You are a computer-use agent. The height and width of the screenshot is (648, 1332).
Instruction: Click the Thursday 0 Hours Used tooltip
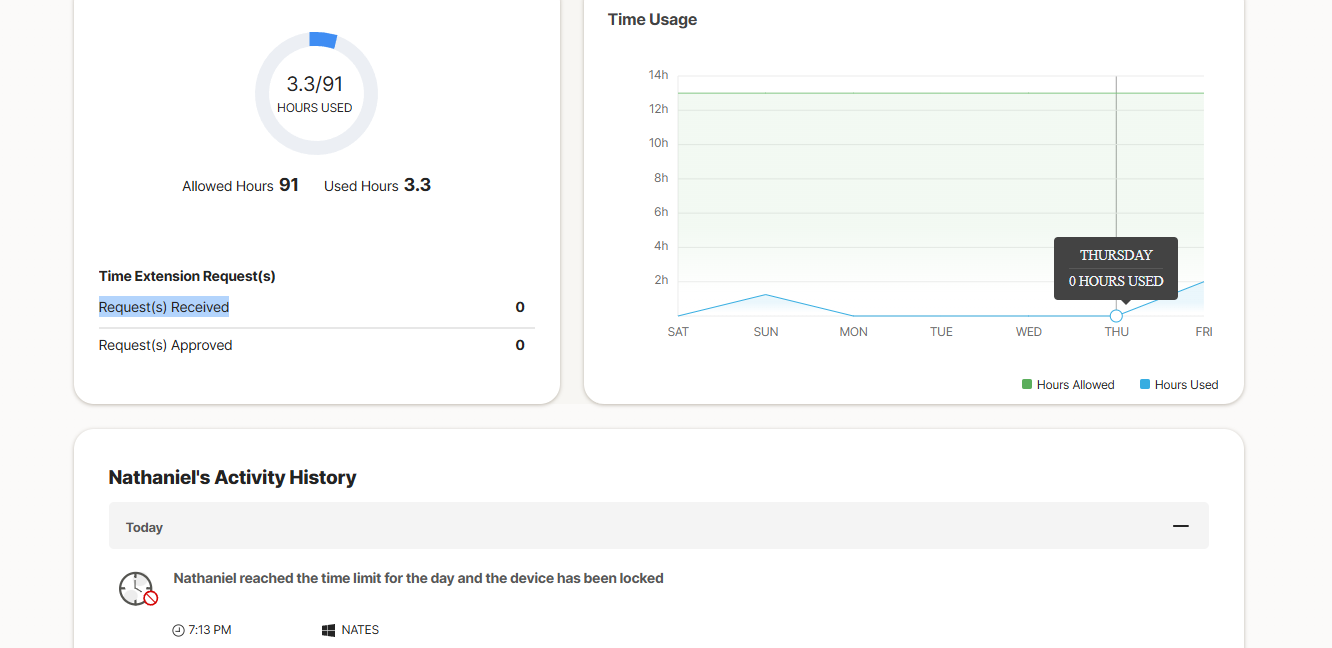(x=1115, y=268)
